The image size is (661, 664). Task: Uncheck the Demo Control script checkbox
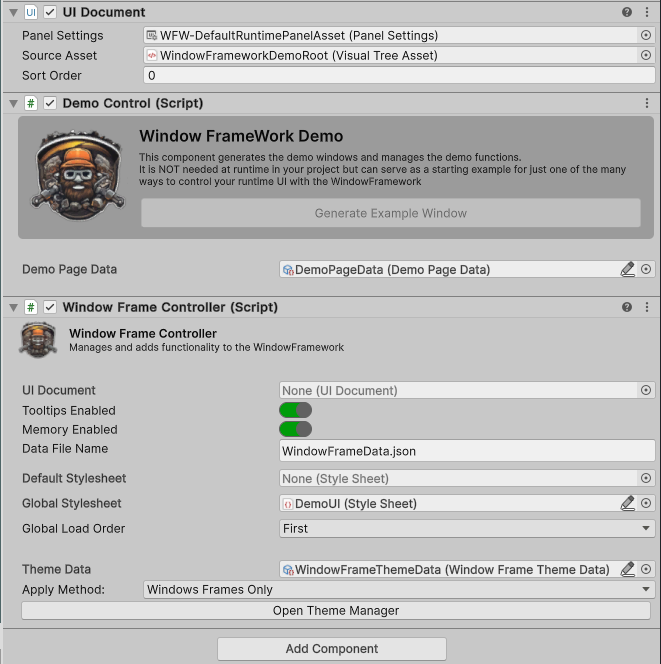[50, 103]
